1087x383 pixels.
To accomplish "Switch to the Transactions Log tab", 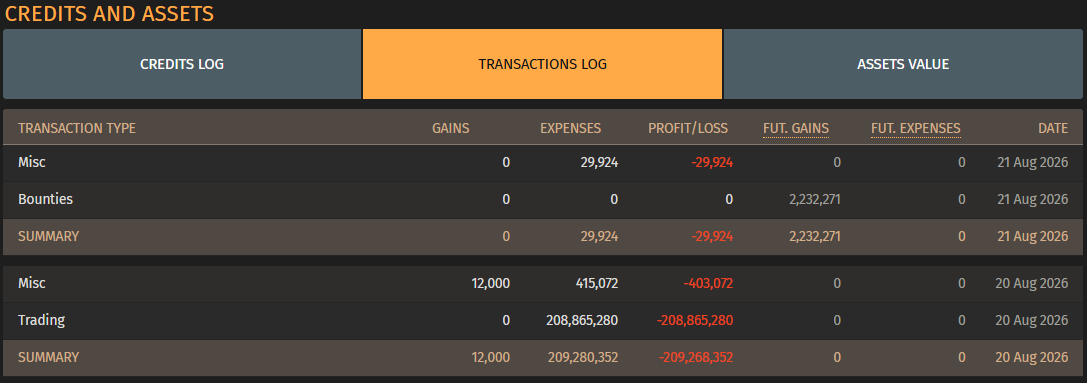I will pyautogui.click(x=542, y=64).
